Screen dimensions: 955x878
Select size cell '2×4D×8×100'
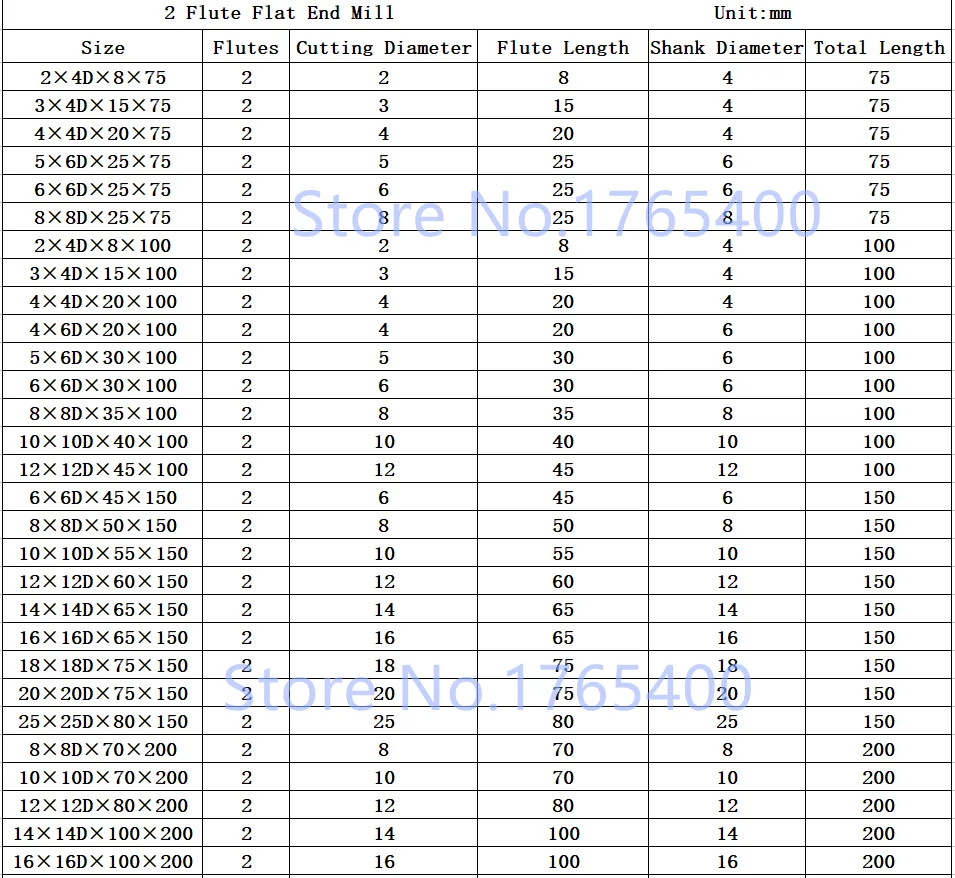[102, 245]
